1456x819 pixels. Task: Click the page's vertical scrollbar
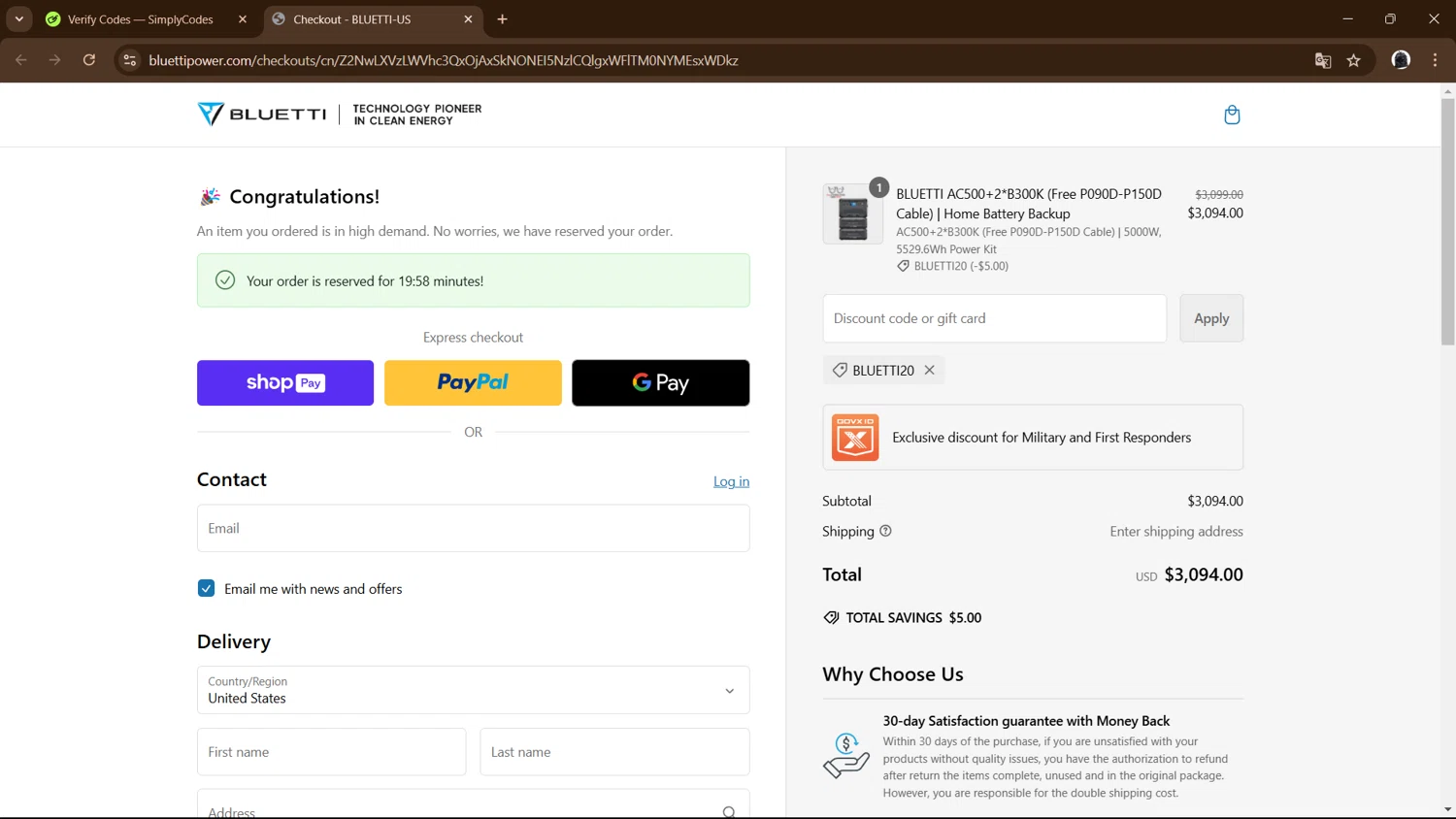1447,221
